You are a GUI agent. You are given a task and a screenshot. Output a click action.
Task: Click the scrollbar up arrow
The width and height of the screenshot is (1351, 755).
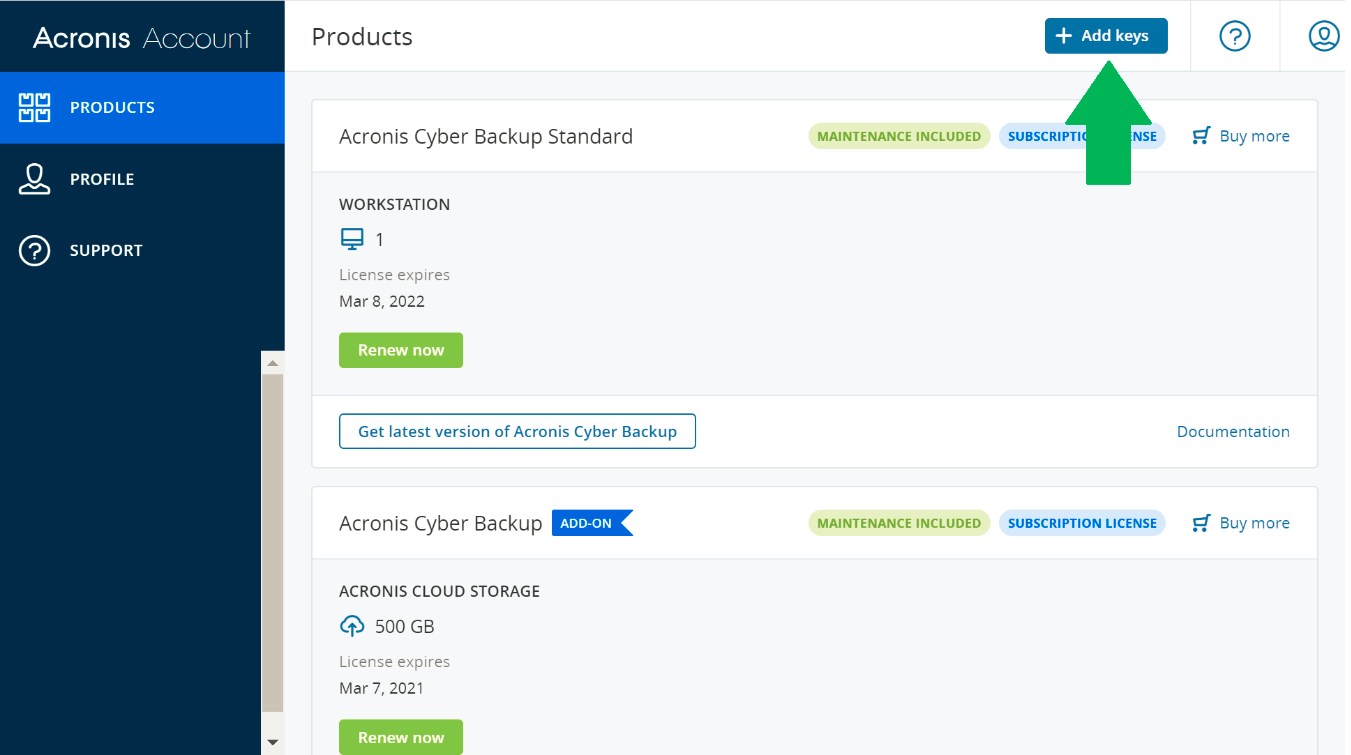(x=272, y=362)
